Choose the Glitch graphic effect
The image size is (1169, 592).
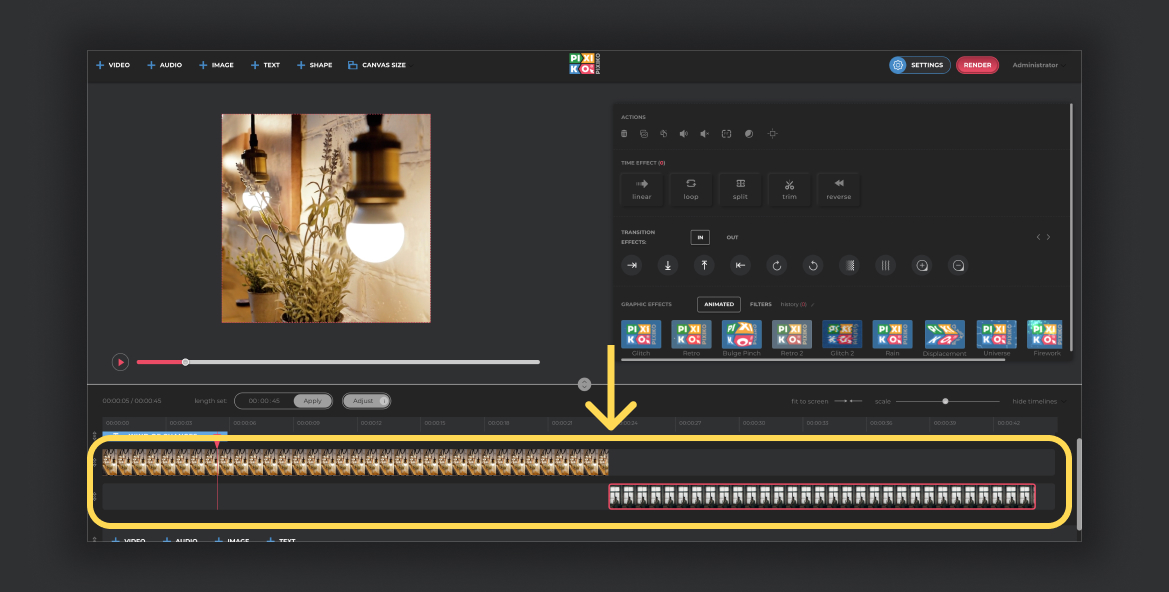(x=641, y=338)
